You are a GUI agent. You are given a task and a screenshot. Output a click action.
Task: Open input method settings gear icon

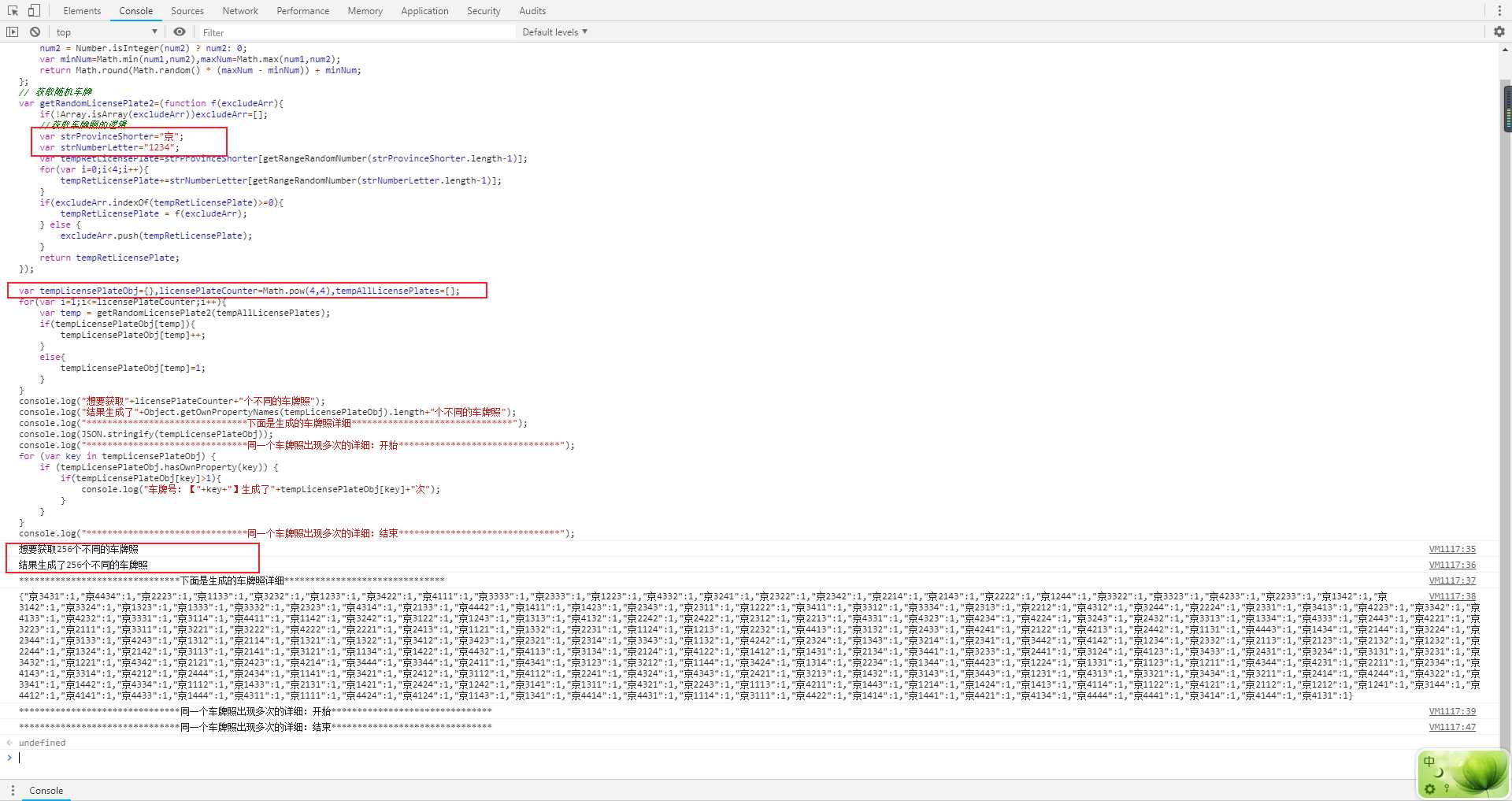coord(1430,788)
